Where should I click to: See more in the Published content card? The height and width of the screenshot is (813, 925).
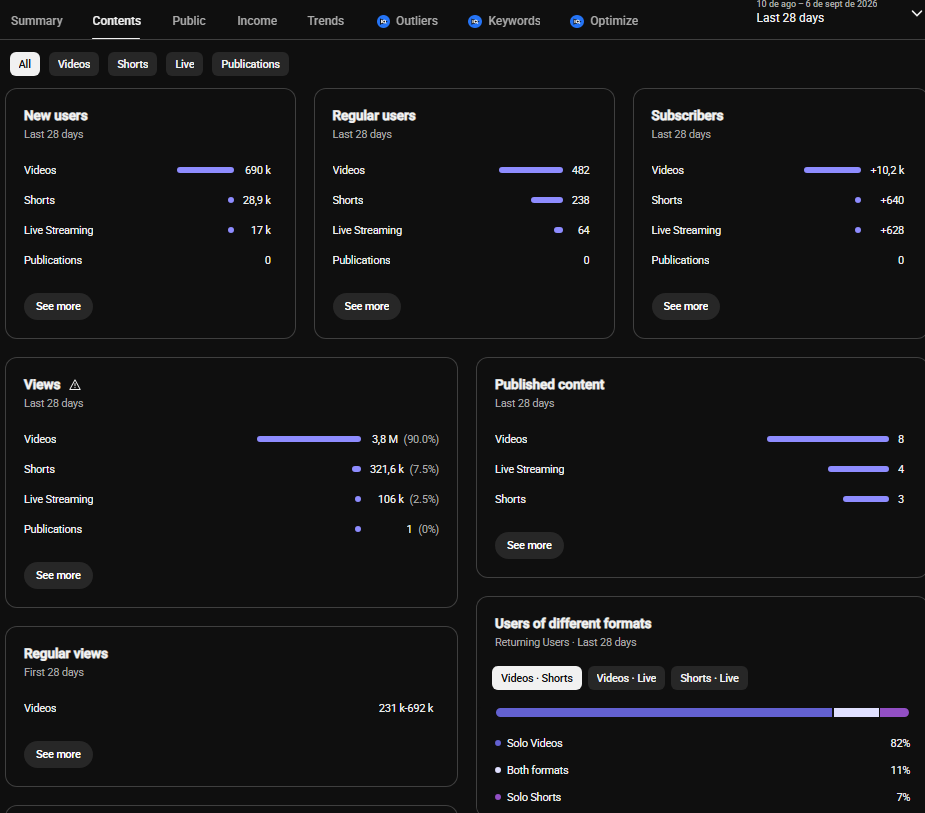click(529, 545)
